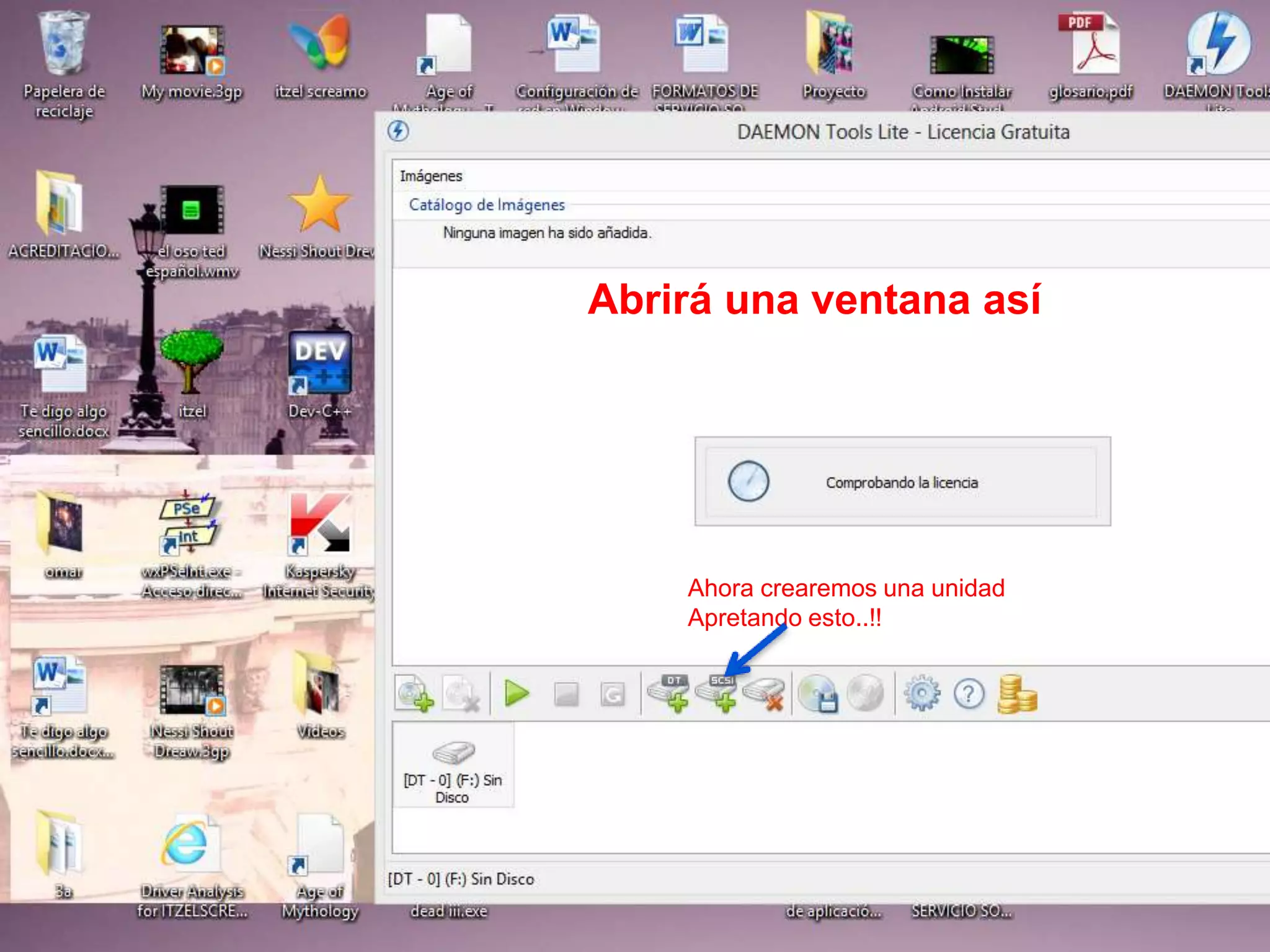Select the Proyecto folder on desktop
The width and height of the screenshot is (1270, 952).
[833, 56]
